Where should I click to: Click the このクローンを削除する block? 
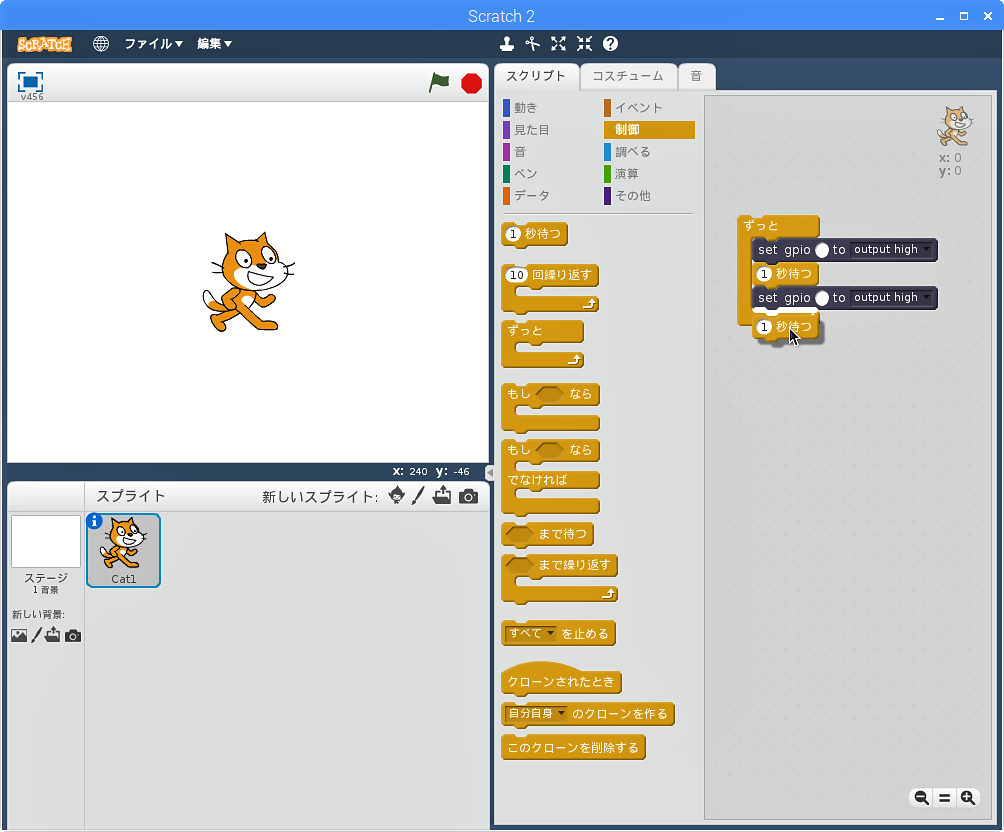(x=573, y=747)
